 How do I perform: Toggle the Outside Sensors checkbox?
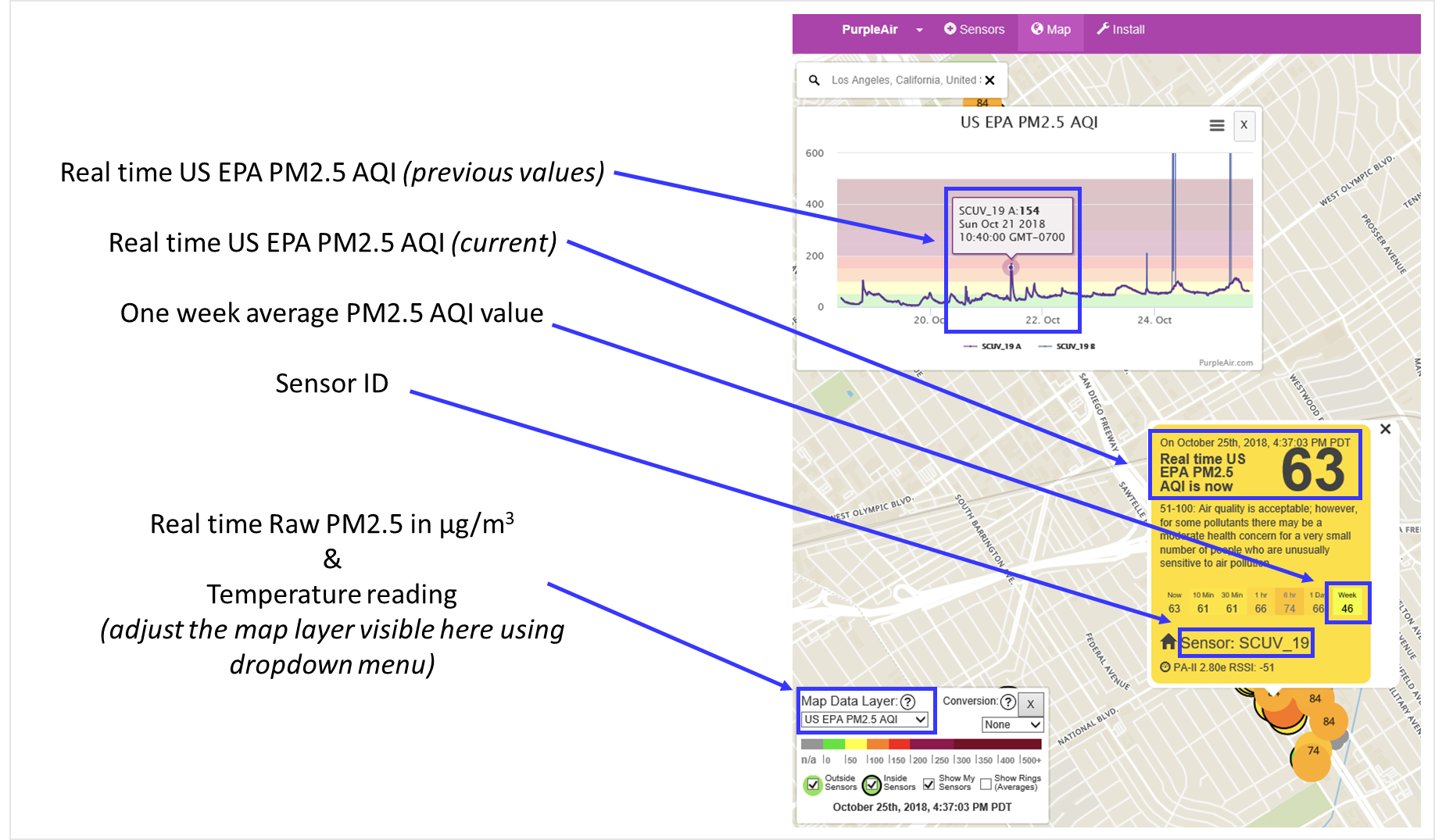[x=813, y=784]
